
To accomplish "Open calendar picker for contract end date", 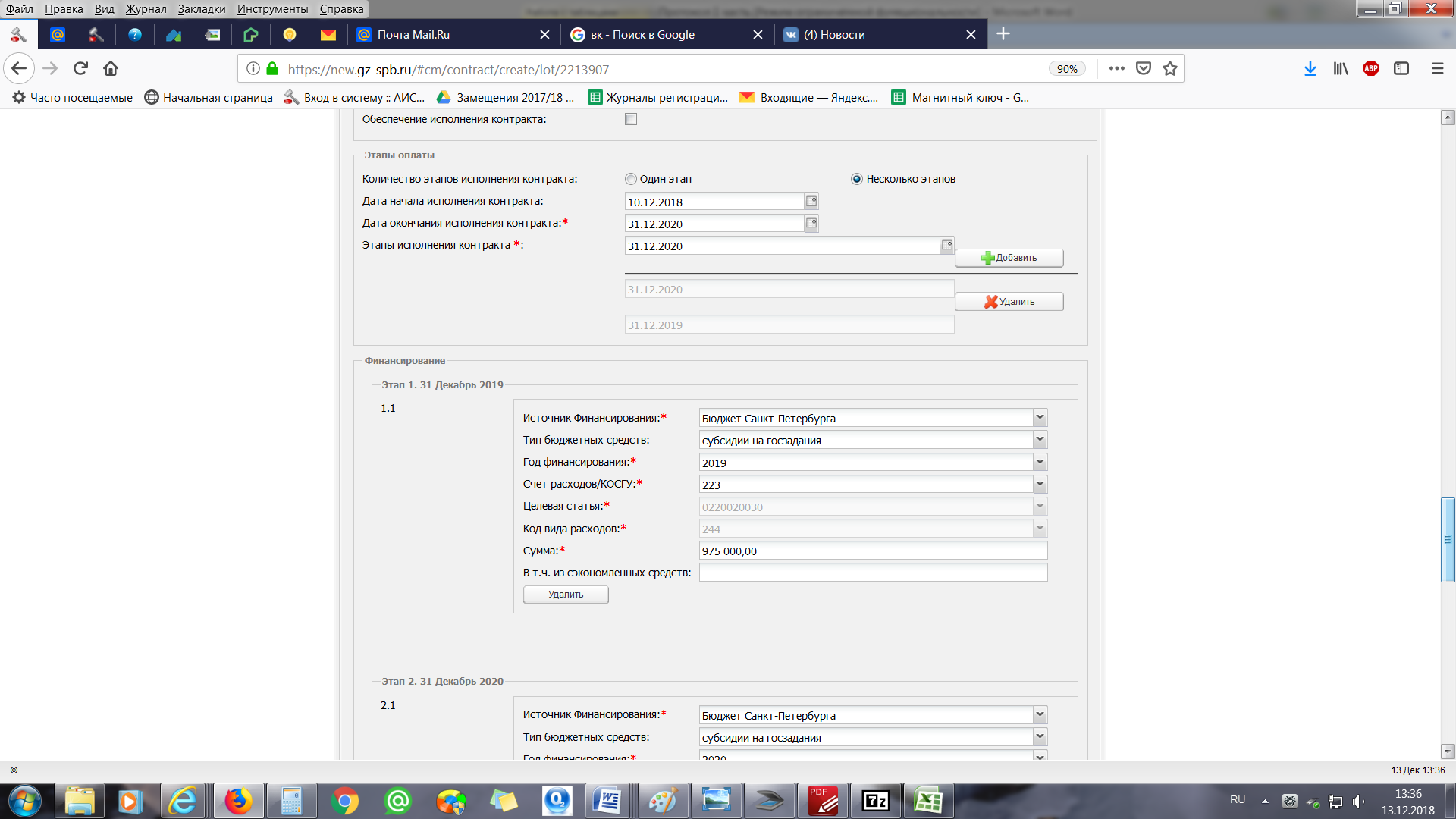I will pyautogui.click(x=811, y=223).
